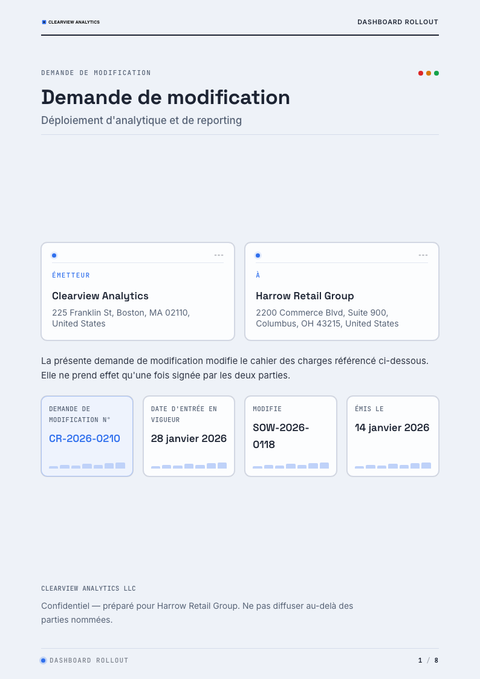Click the blue dot in Émetteur card
This screenshot has width=480, height=679.
pyautogui.click(x=54, y=255)
